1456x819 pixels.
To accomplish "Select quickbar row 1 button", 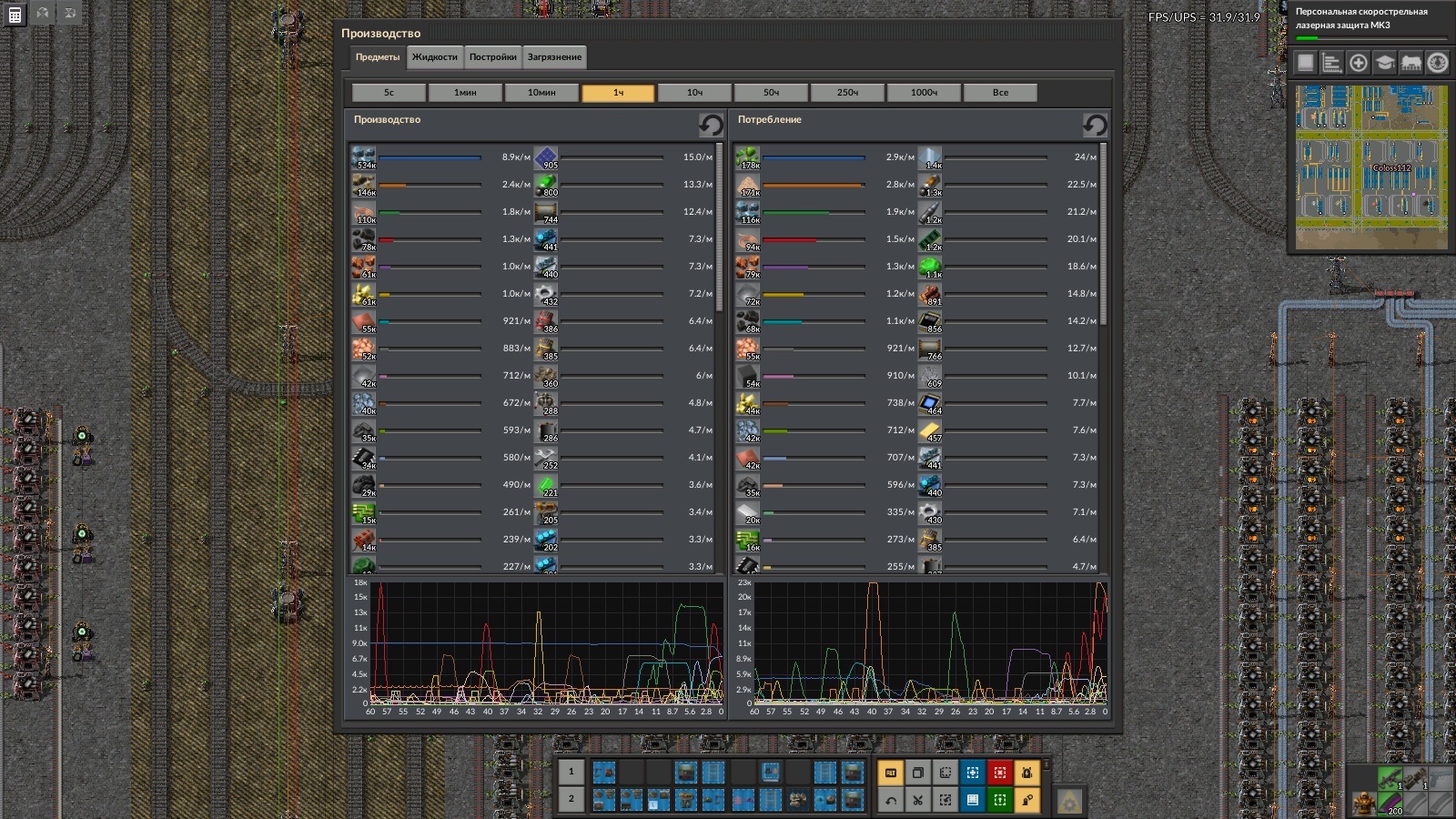I will coord(571,772).
